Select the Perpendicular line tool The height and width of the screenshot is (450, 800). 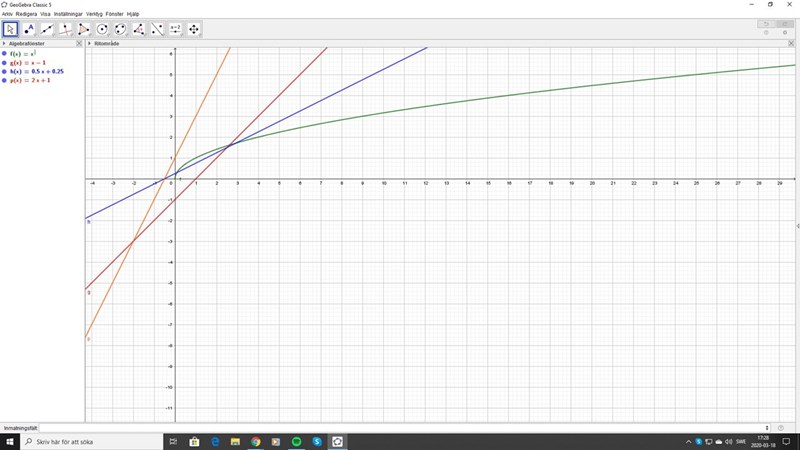pos(66,29)
